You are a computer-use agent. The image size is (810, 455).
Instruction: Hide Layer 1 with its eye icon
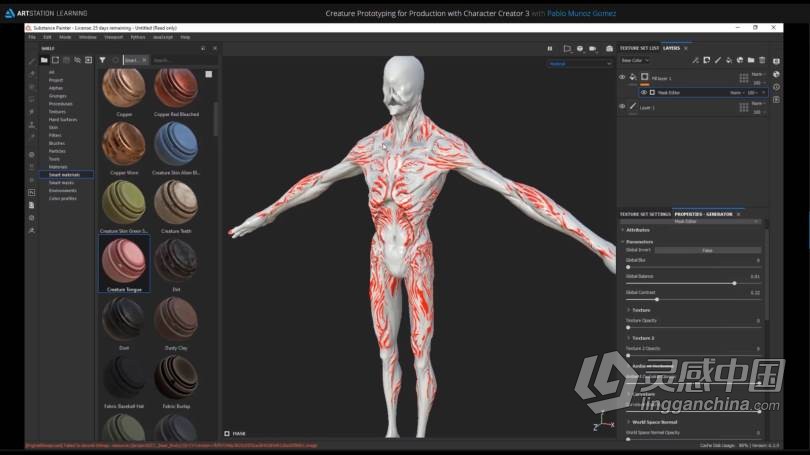pyautogui.click(x=622, y=106)
